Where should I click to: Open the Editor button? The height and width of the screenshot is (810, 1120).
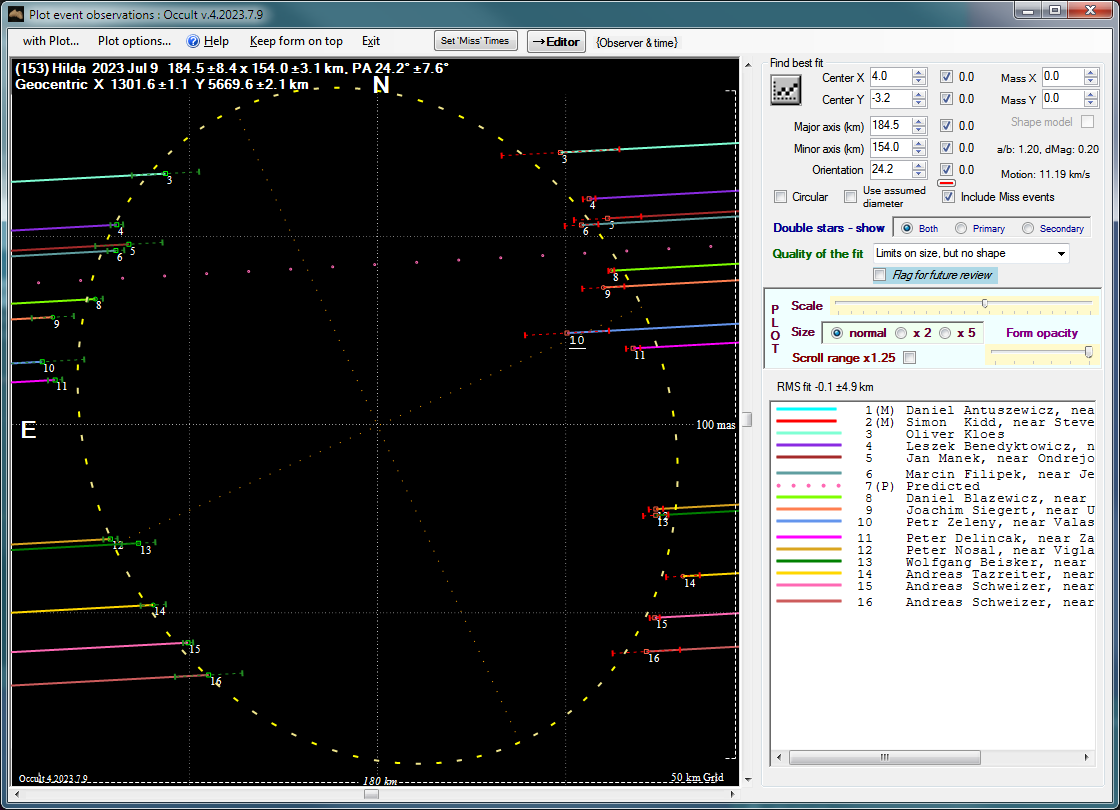[556, 41]
